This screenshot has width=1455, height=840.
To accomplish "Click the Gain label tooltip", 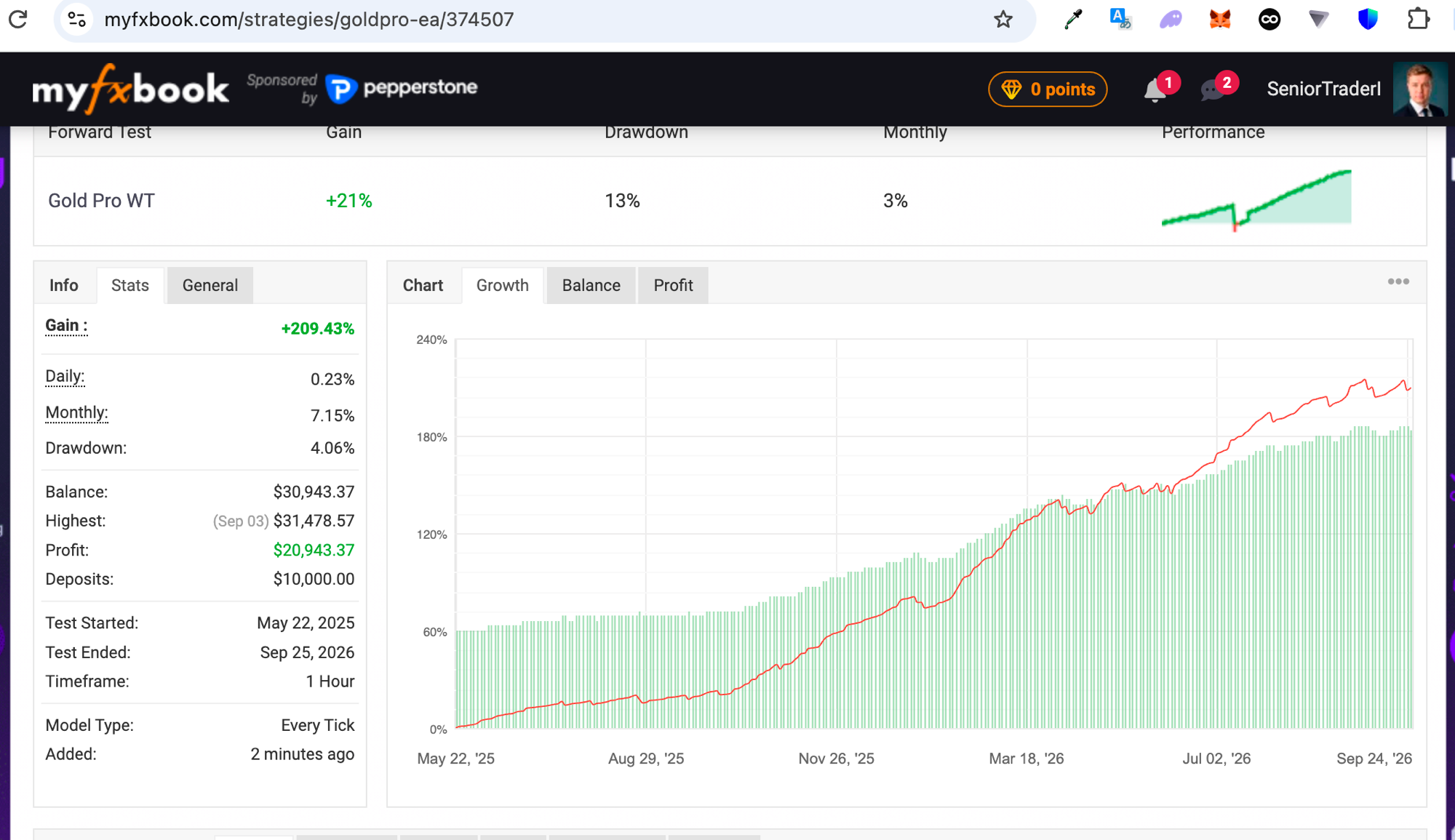I will [66, 326].
